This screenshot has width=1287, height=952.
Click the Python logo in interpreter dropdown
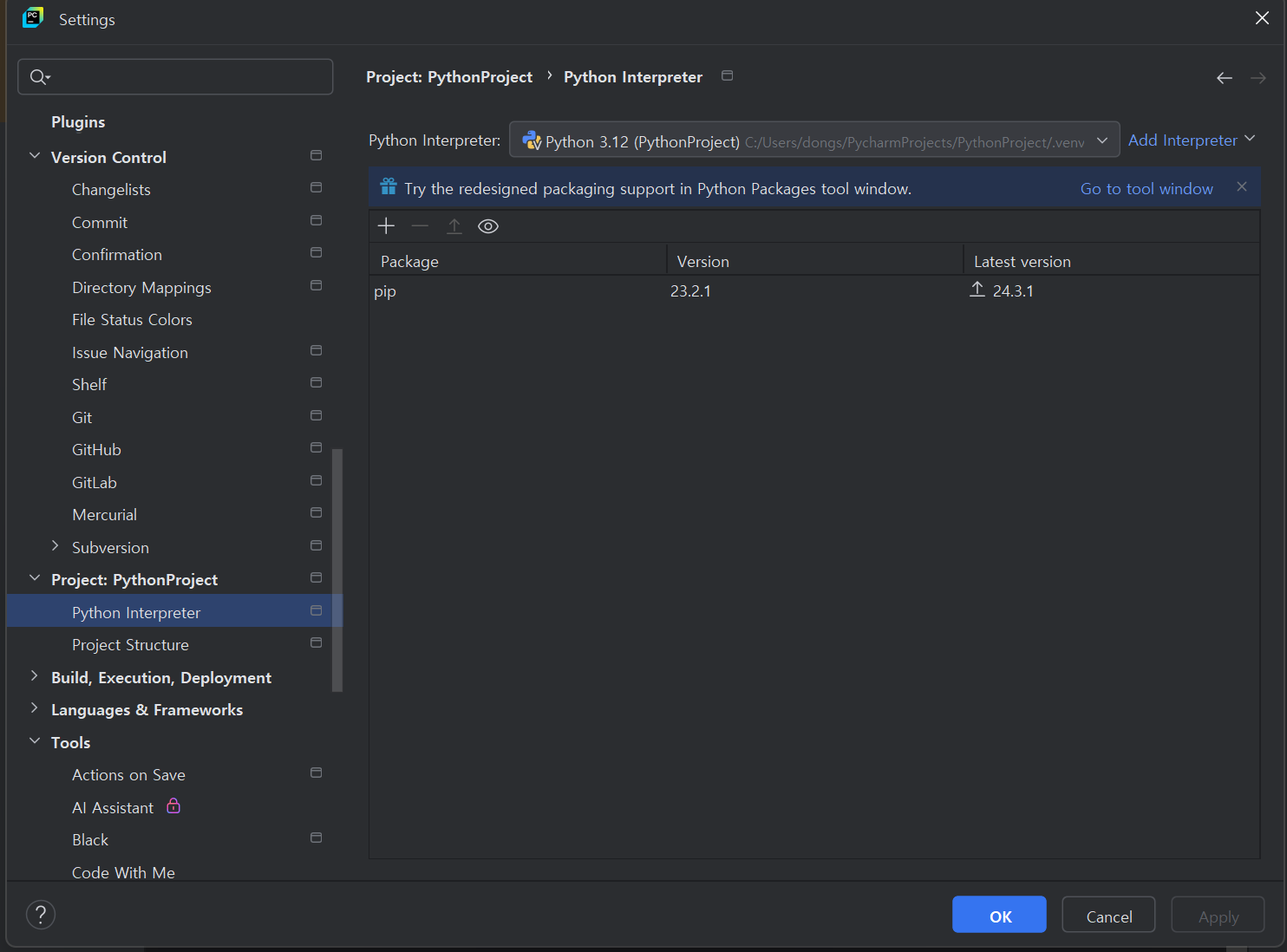(x=532, y=140)
